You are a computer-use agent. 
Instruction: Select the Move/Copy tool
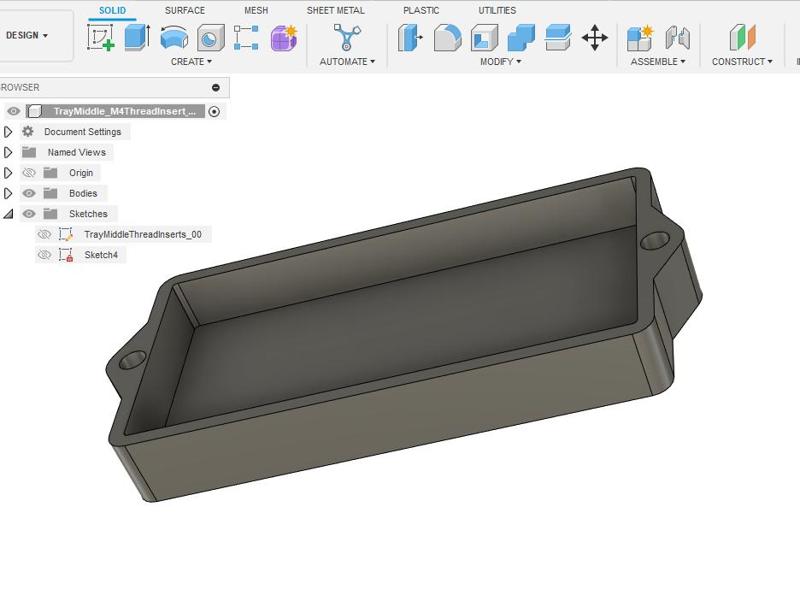594,37
